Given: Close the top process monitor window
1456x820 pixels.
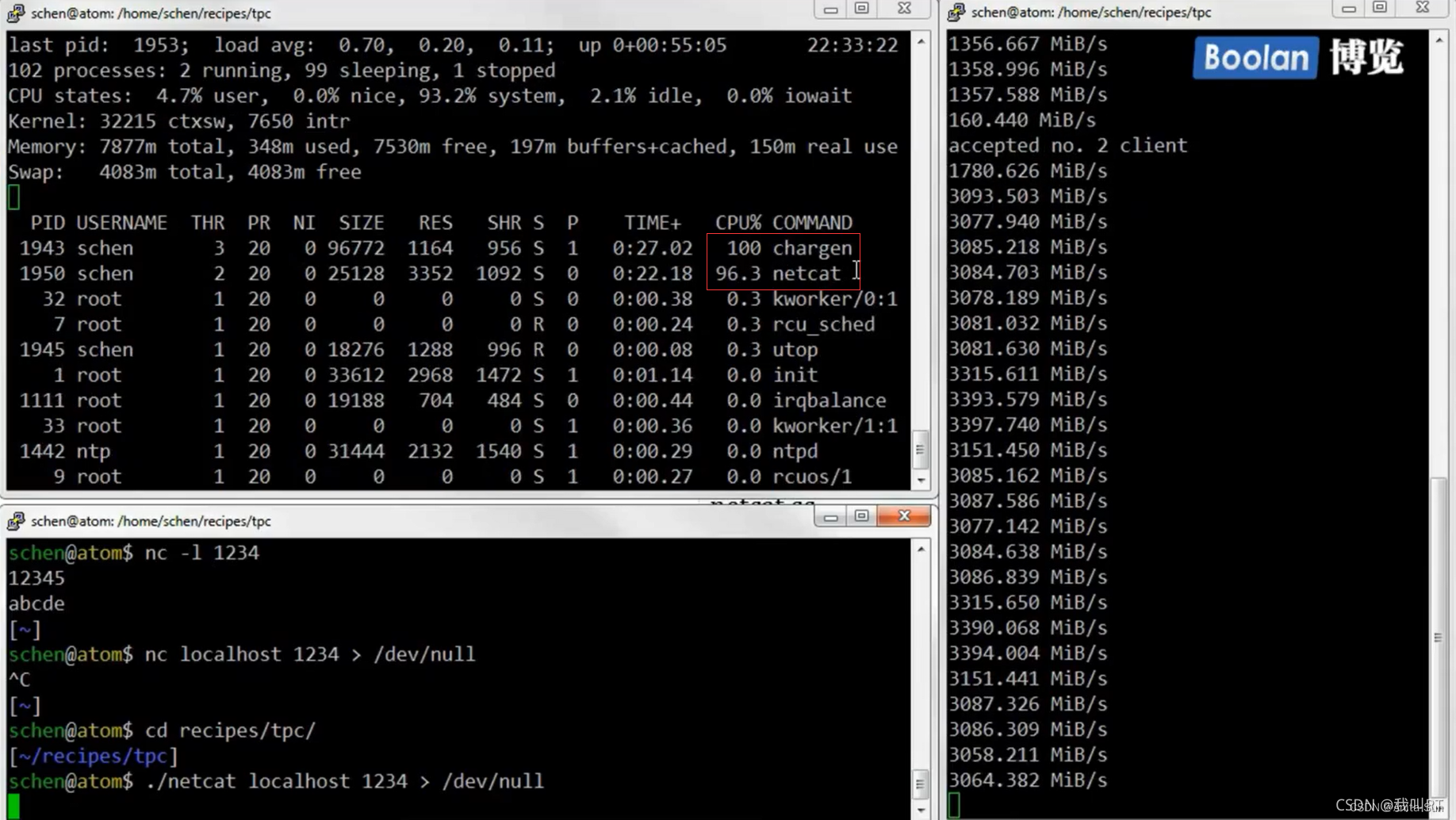Looking at the screenshot, I should pyautogui.click(x=904, y=9).
